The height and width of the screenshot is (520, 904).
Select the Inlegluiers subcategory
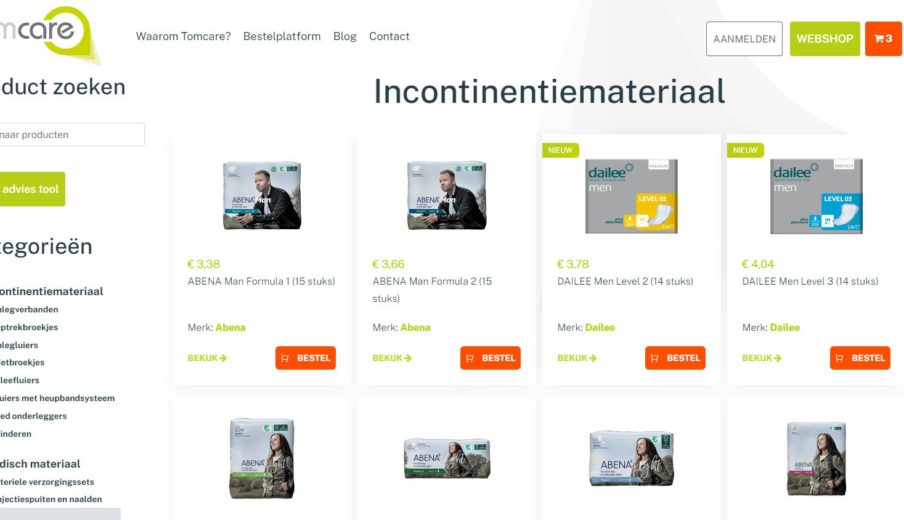tap(19, 345)
